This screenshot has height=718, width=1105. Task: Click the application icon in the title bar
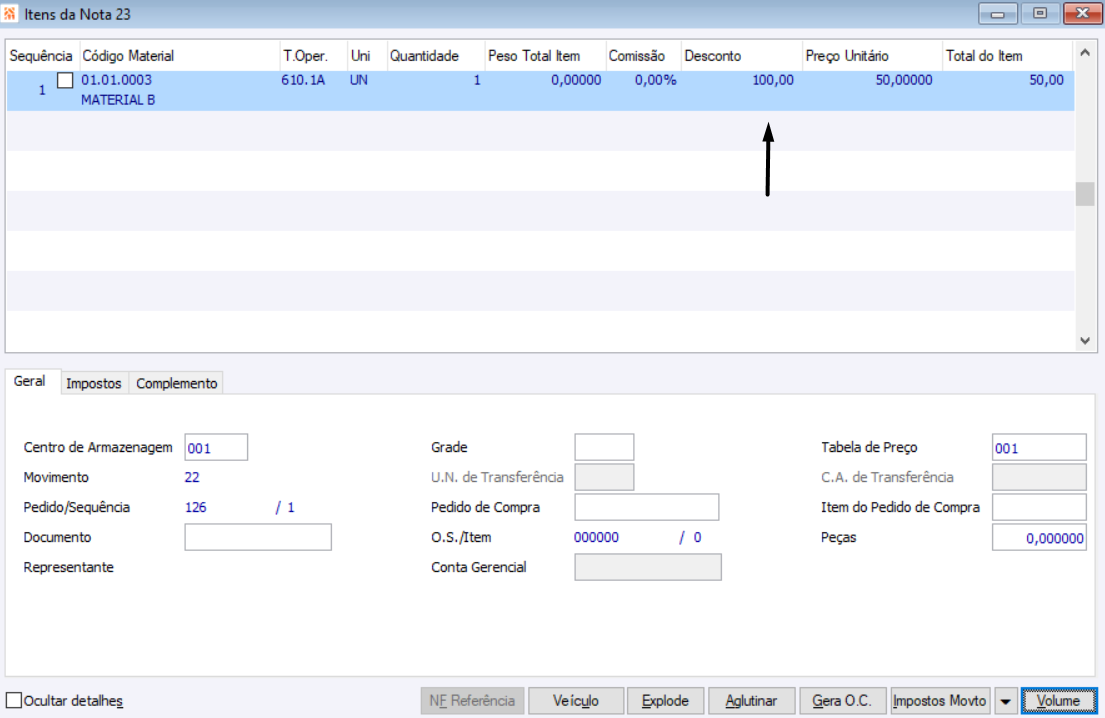click(x=9, y=14)
